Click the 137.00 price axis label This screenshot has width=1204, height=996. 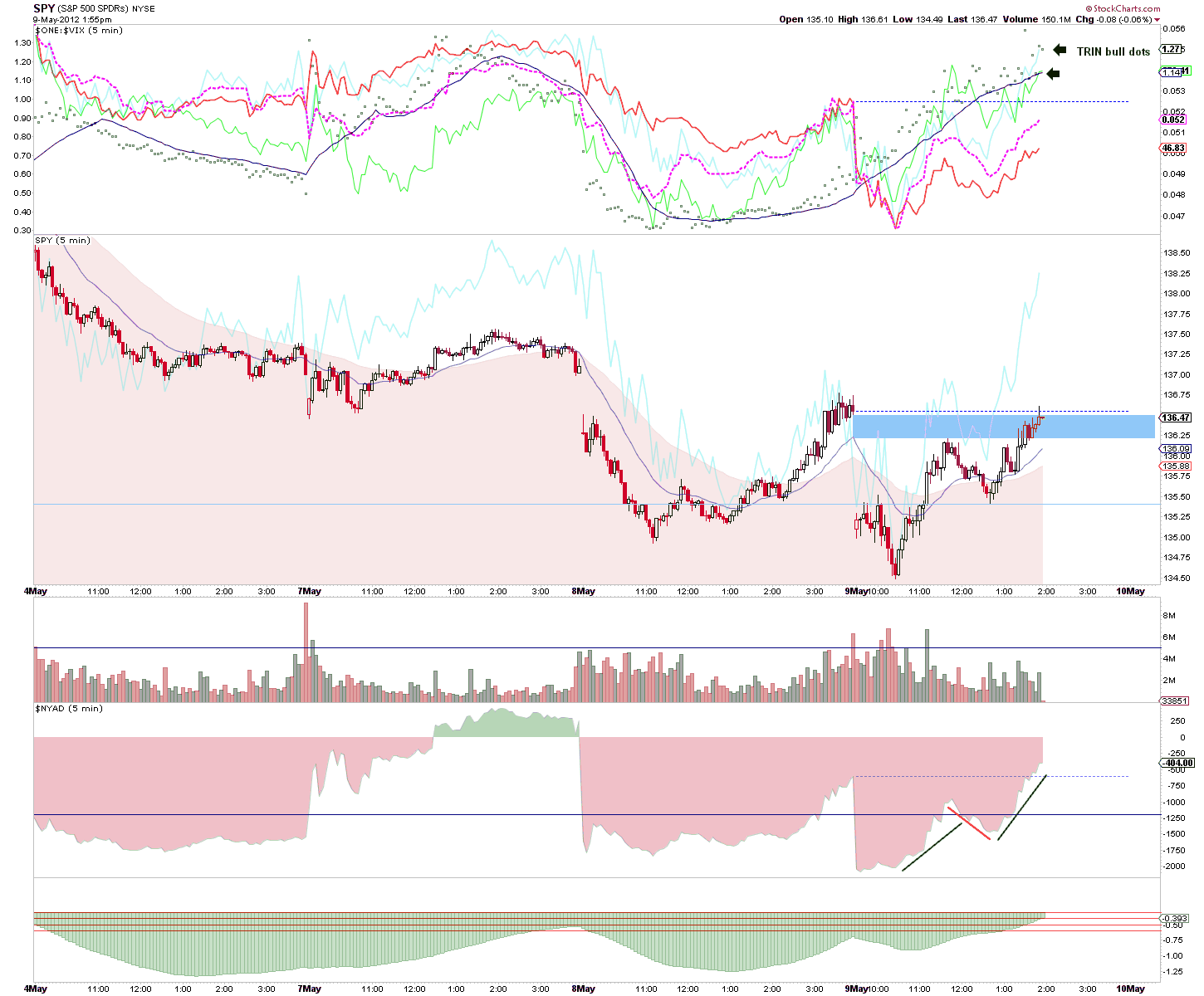click(1176, 375)
